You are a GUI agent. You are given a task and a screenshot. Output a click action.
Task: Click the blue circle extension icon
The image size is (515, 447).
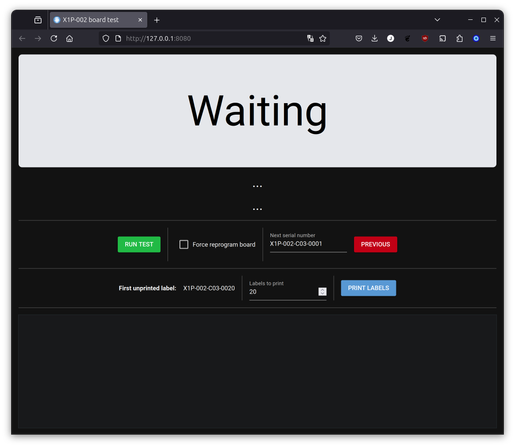pos(476,39)
